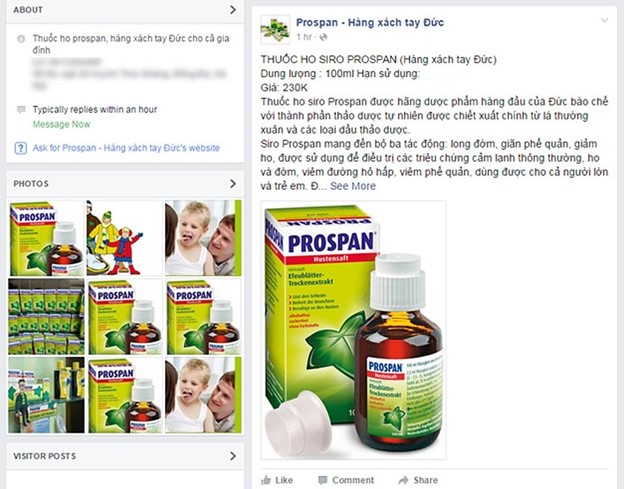624x489 pixels.
Task: Click the Comment speech bubble icon
Action: (x=323, y=480)
